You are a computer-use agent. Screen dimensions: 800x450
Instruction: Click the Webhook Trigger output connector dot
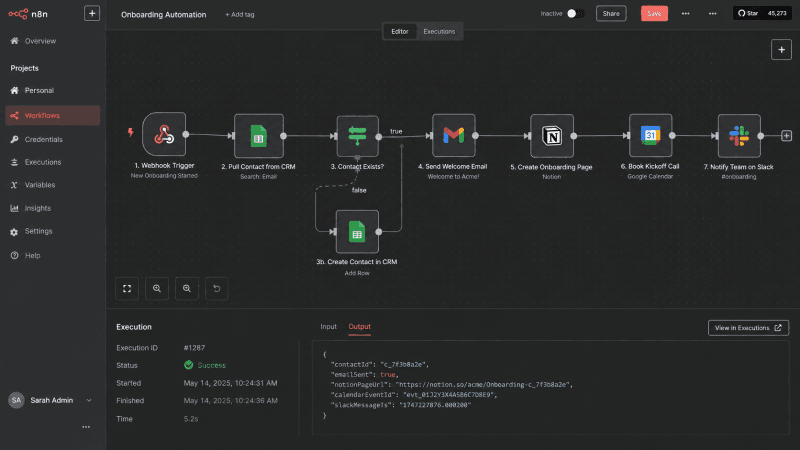186,134
